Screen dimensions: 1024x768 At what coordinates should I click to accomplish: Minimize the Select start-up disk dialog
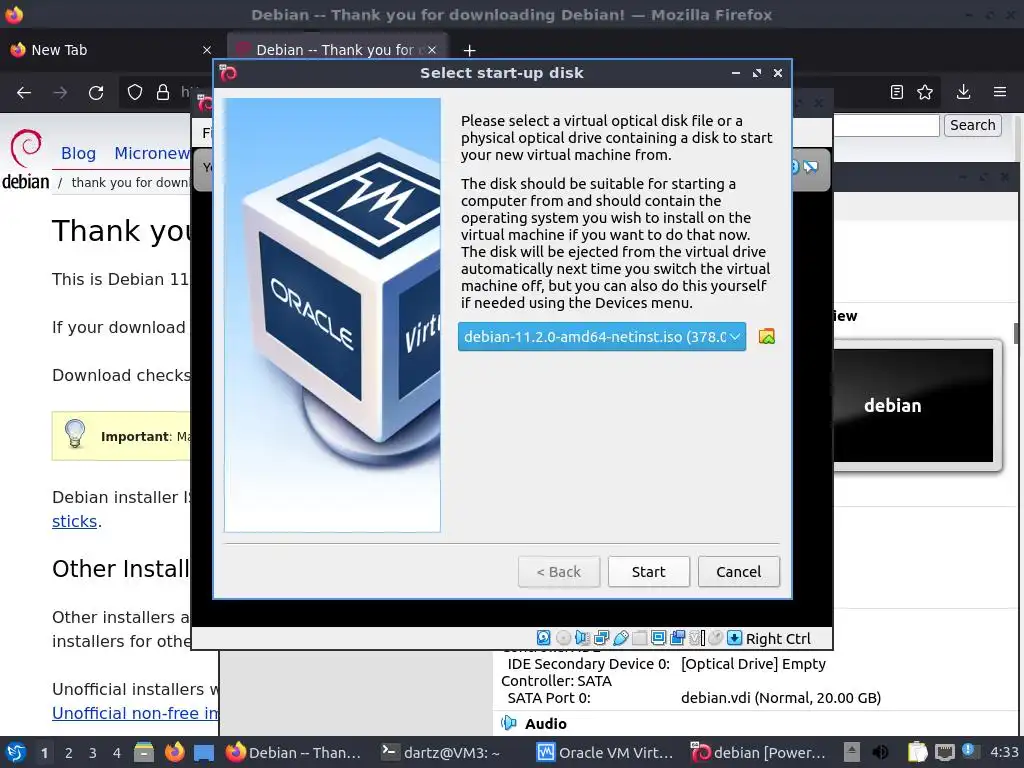[x=736, y=73]
